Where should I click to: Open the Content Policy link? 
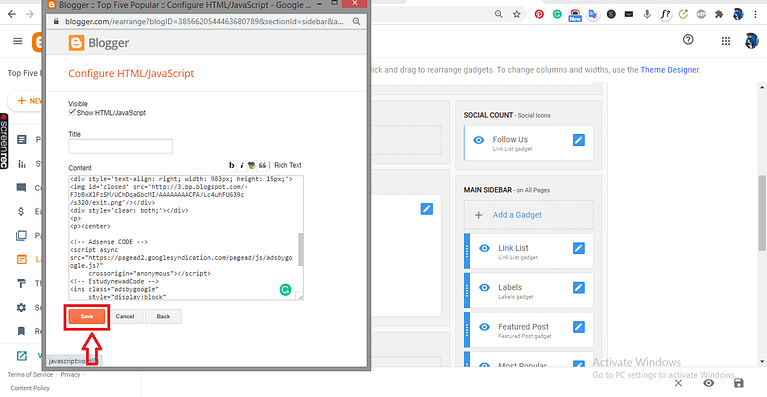coord(30,388)
